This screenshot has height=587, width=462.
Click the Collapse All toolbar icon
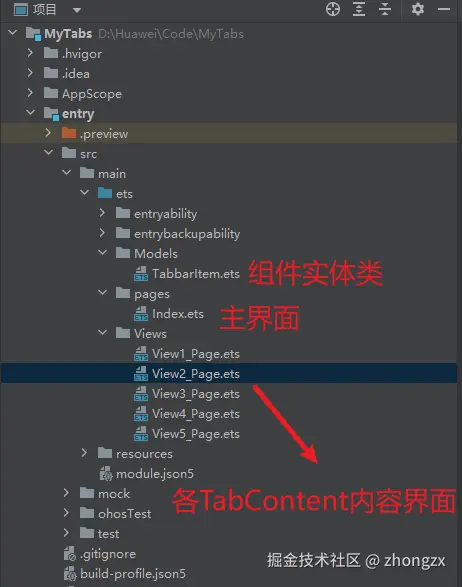point(385,9)
